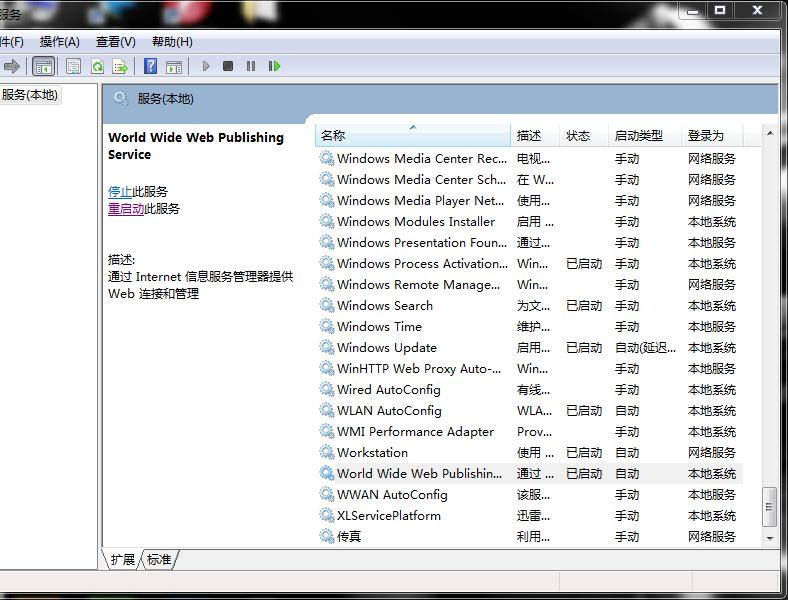Click gear icon of Windows Search row
This screenshot has width=788, height=600.
[327, 305]
